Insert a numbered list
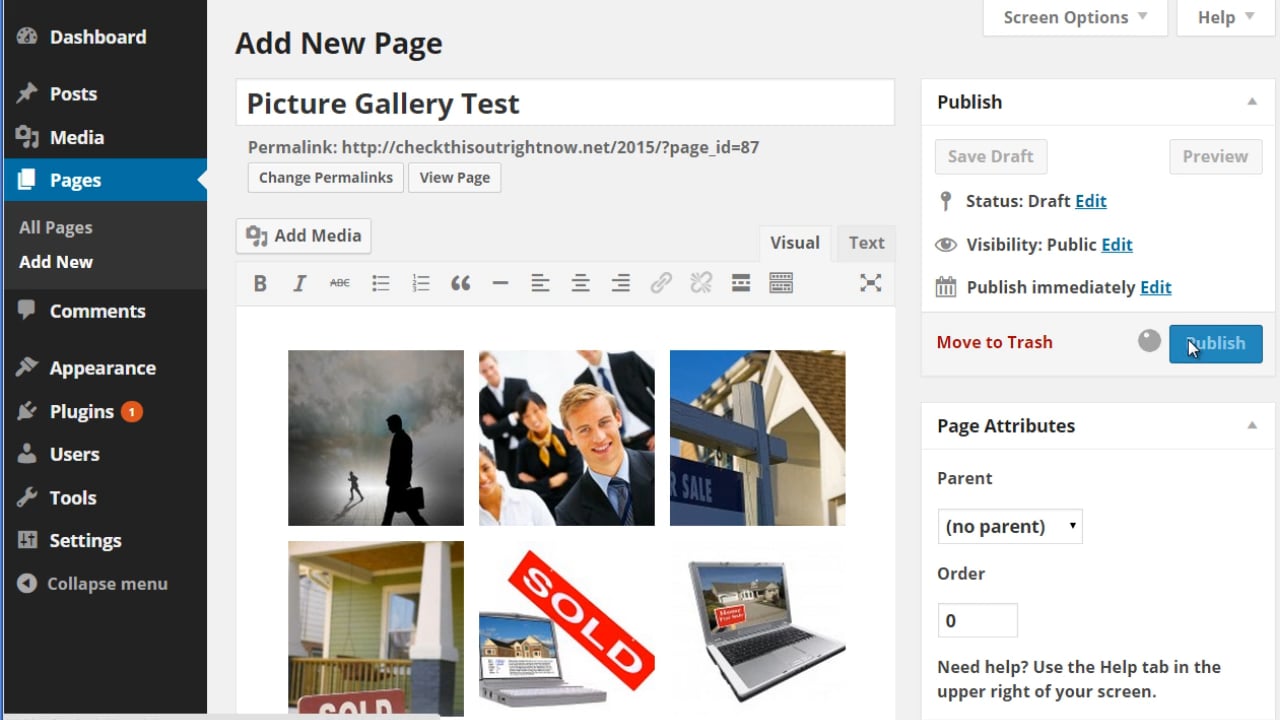The width and height of the screenshot is (1280, 720). [x=420, y=283]
